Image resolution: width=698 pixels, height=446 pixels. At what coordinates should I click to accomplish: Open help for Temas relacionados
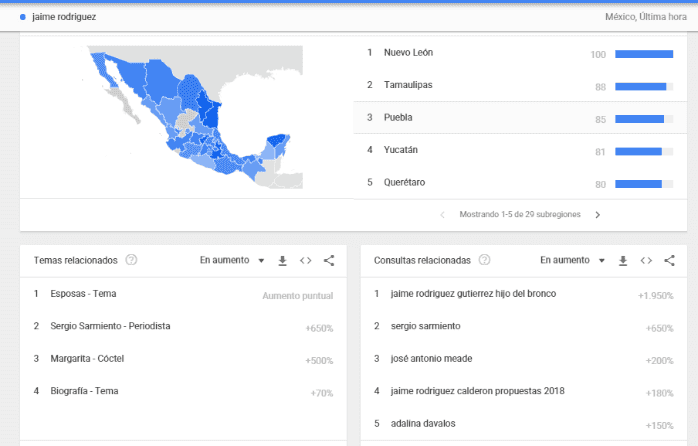[131, 261]
